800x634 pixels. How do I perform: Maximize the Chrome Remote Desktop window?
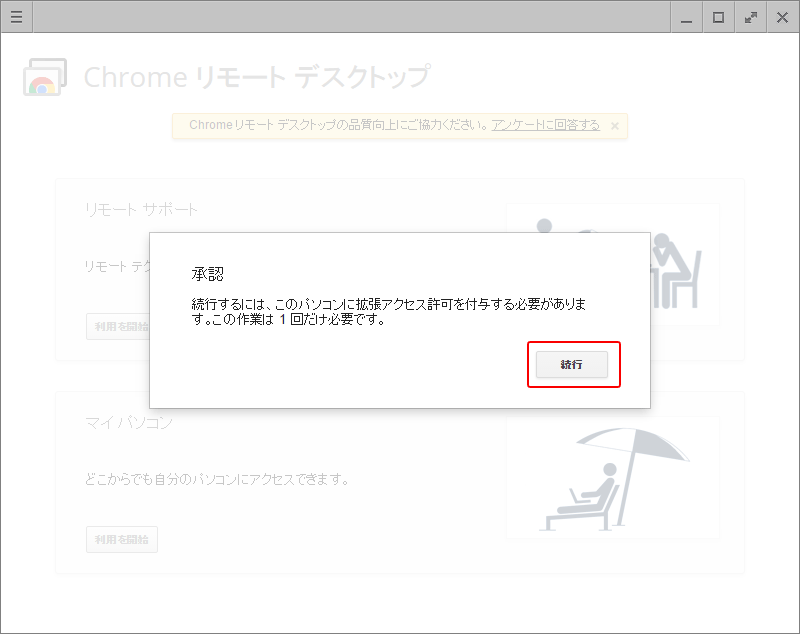(x=718, y=17)
